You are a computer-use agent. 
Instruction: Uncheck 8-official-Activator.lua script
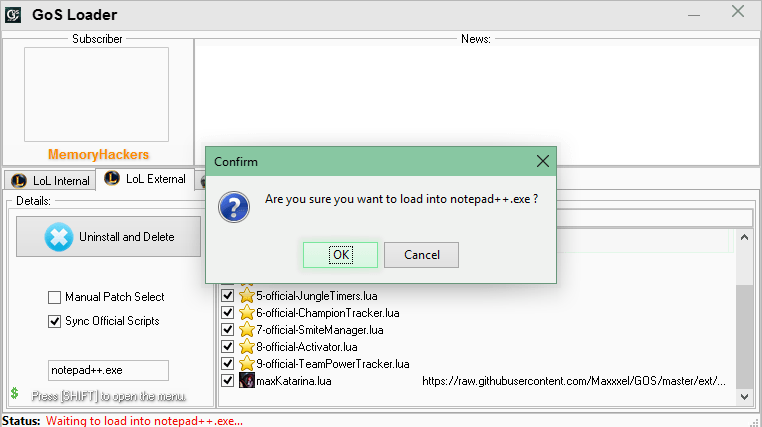point(227,346)
